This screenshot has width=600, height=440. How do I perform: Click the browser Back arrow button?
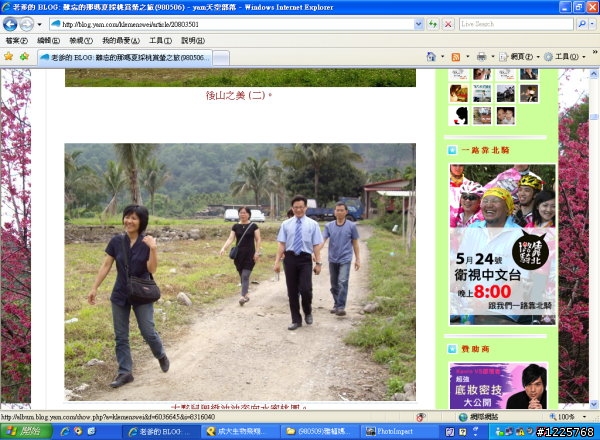click(x=10, y=24)
